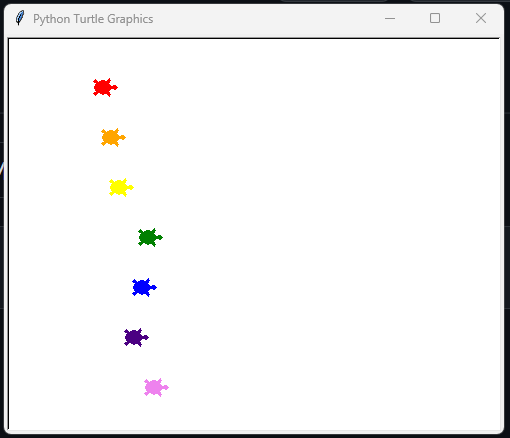Select the orange turtle
510x438 pixels.
113,137
